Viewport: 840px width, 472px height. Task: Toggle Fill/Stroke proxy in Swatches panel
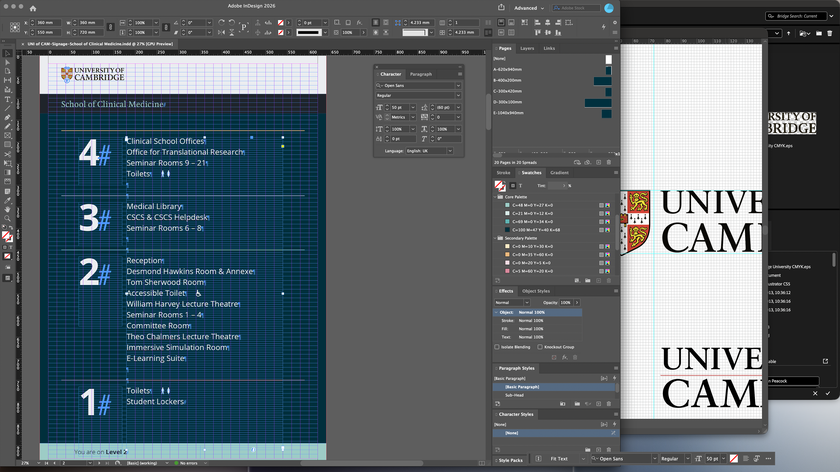[x=500, y=186]
